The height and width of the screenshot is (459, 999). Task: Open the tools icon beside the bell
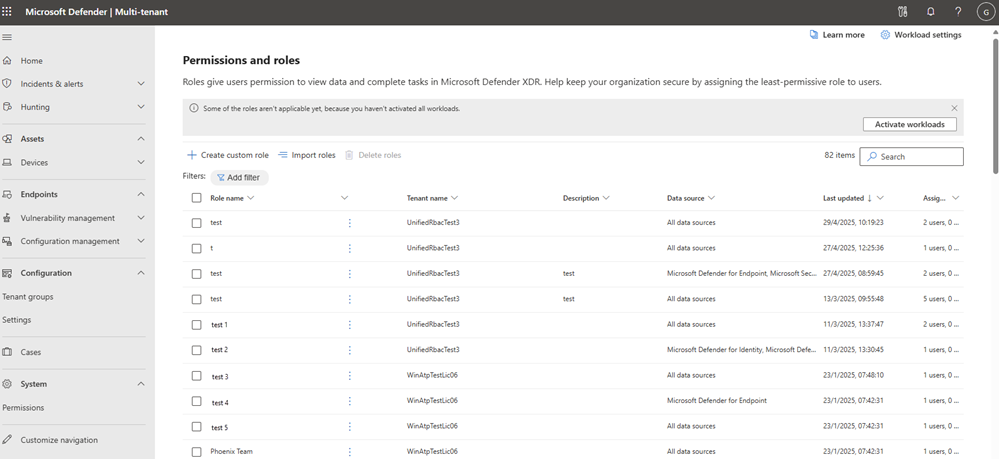point(902,11)
